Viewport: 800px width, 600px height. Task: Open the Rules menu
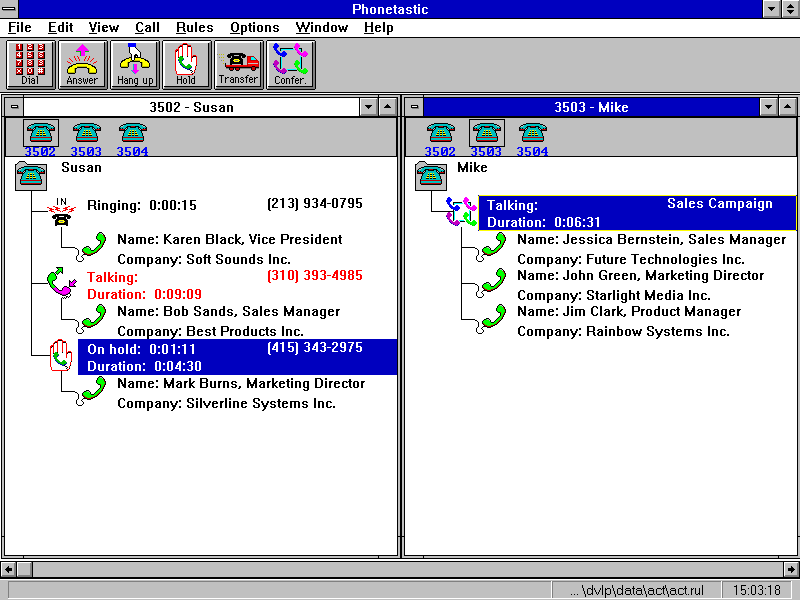(x=194, y=28)
